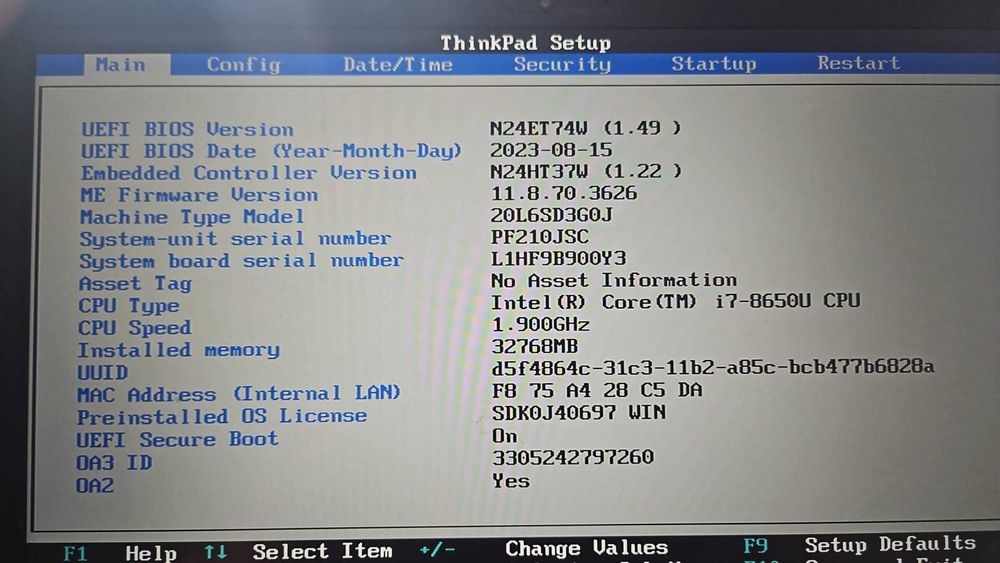The width and height of the screenshot is (1000, 563).
Task: Click the CPU Type label
Action: coord(129,305)
